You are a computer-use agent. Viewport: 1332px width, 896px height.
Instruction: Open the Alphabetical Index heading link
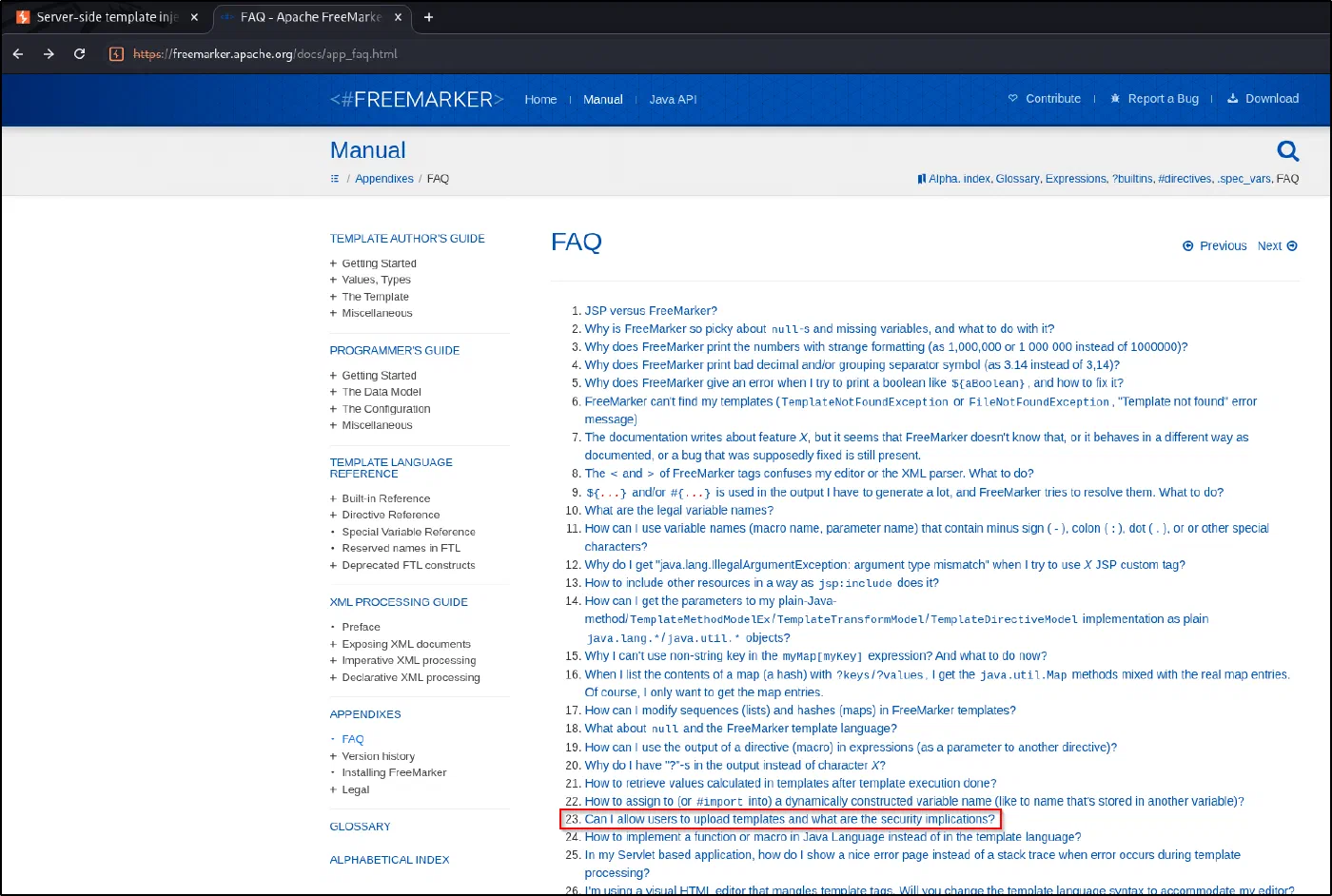point(389,860)
